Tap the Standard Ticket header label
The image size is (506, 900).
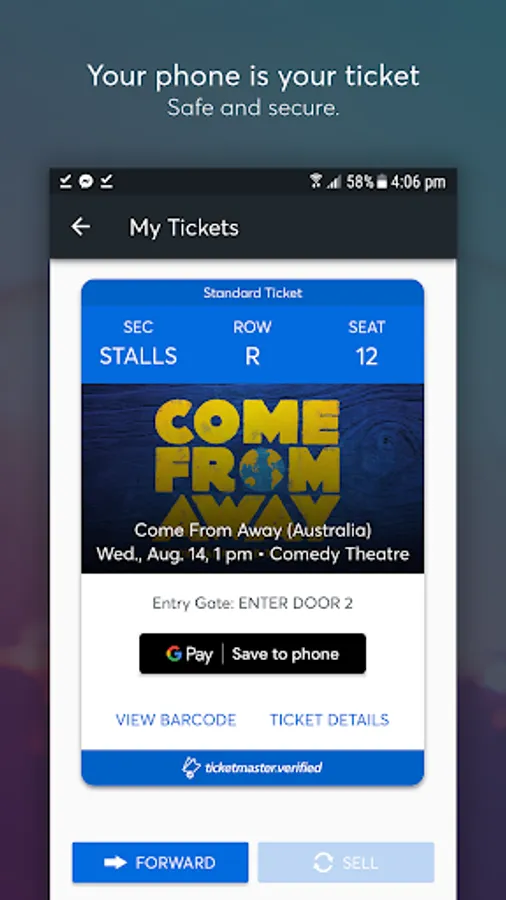point(252,293)
